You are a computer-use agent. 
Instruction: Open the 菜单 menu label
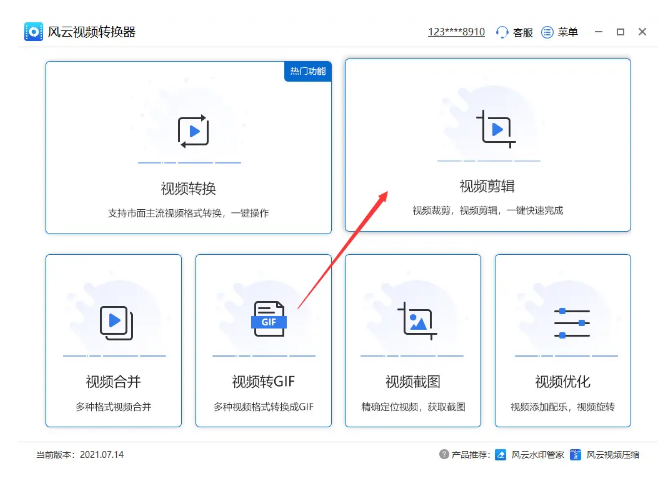tap(568, 32)
